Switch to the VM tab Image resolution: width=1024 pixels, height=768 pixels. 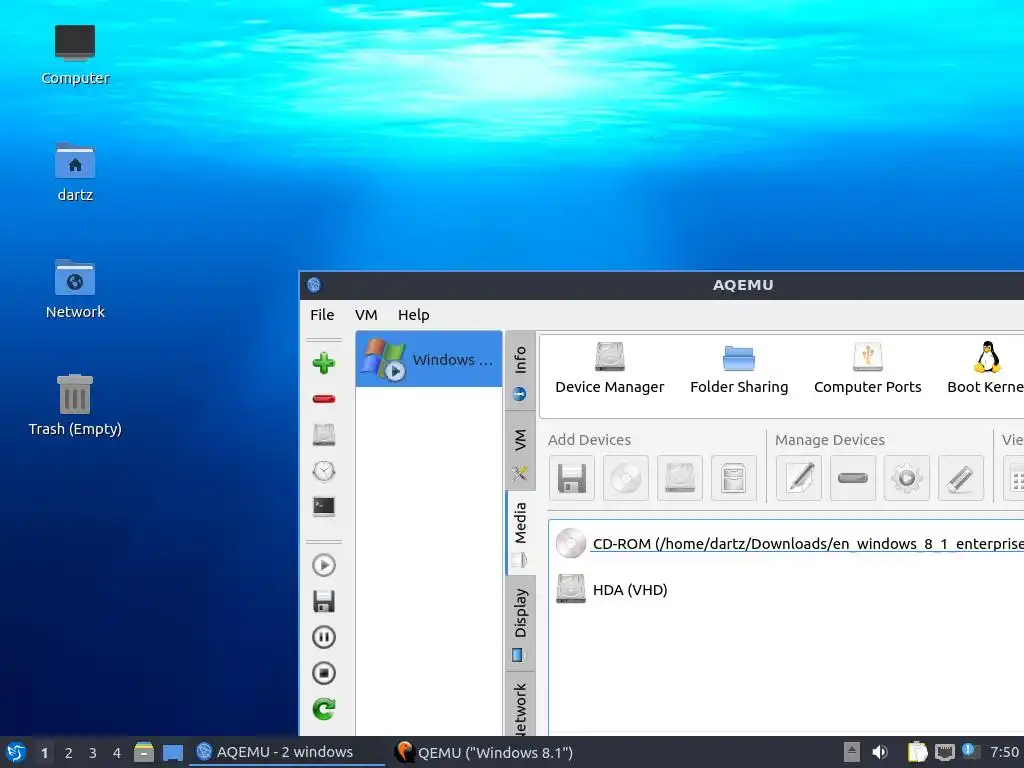pyautogui.click(x=520, y=453)
